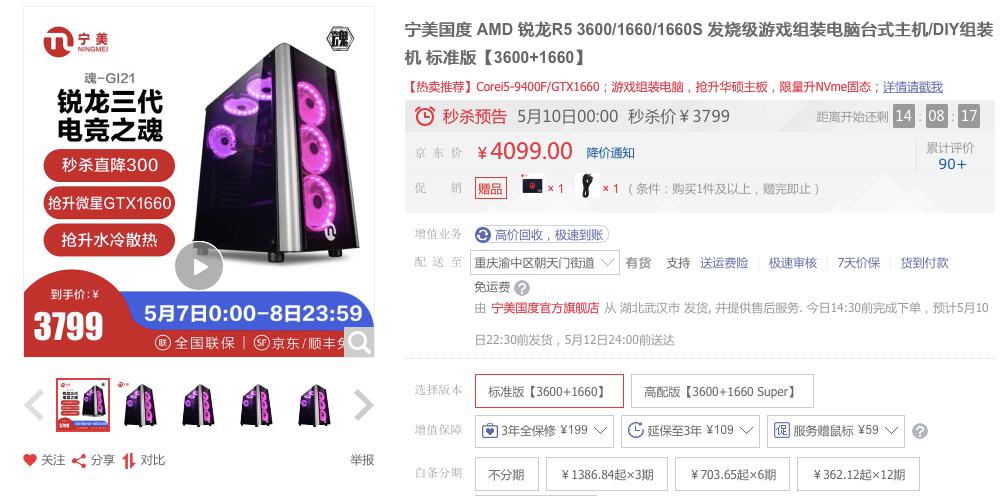The height and width of the screenshot is (496, 1003).
Task: Show next product thumbnails with right arrow
Action: click(x=363, y=405)
